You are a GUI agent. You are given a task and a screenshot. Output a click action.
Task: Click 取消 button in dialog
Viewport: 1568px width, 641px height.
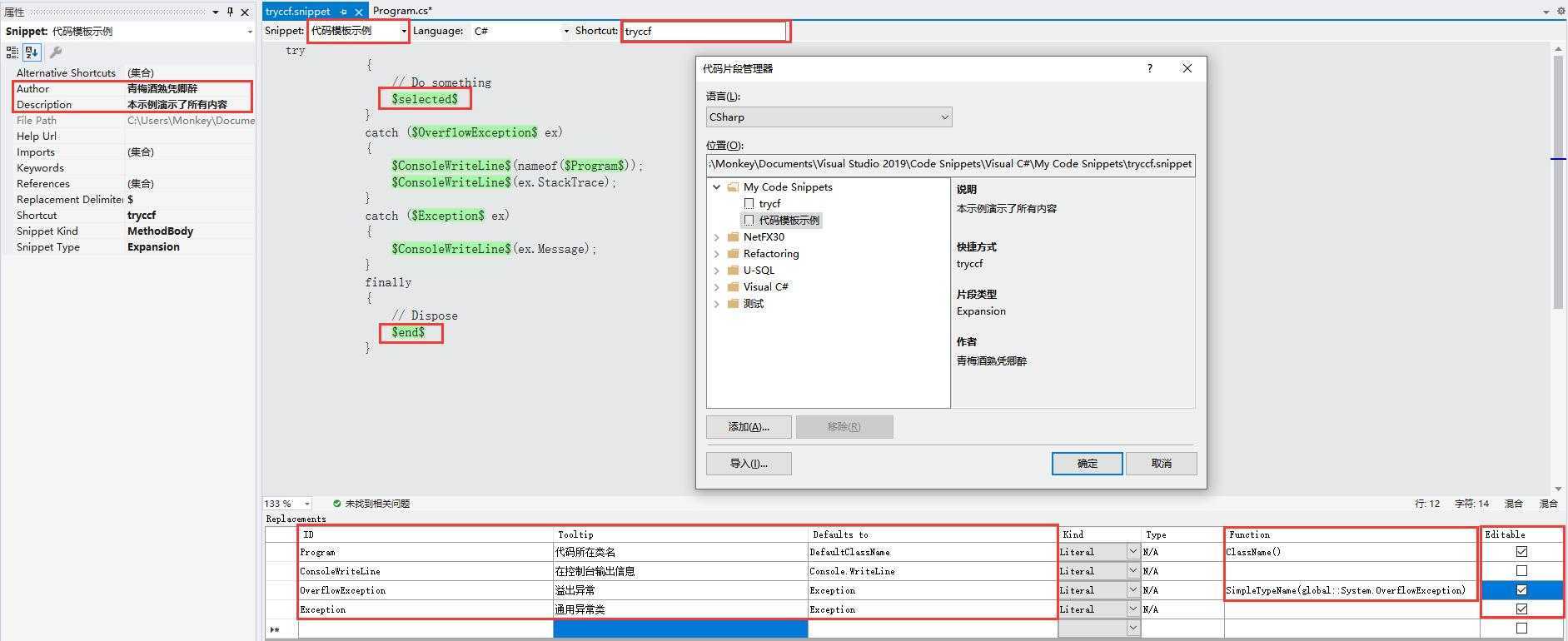click(1162, 464)
